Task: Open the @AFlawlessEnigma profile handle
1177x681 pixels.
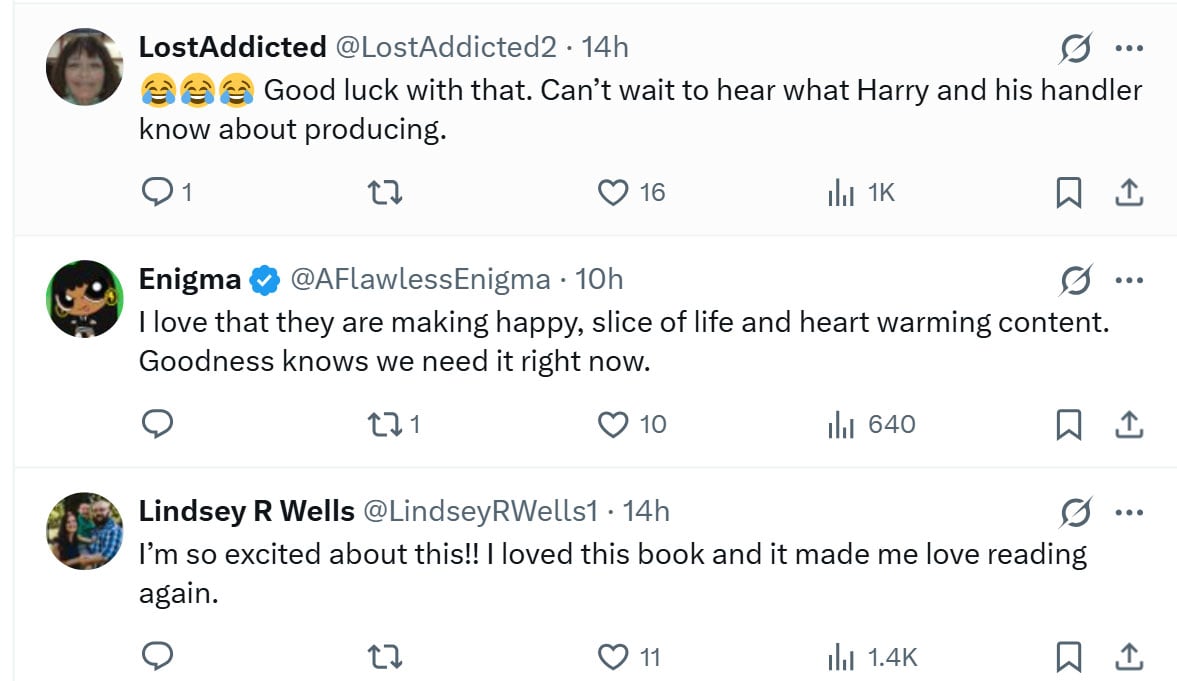Action: tap(420, 279)
